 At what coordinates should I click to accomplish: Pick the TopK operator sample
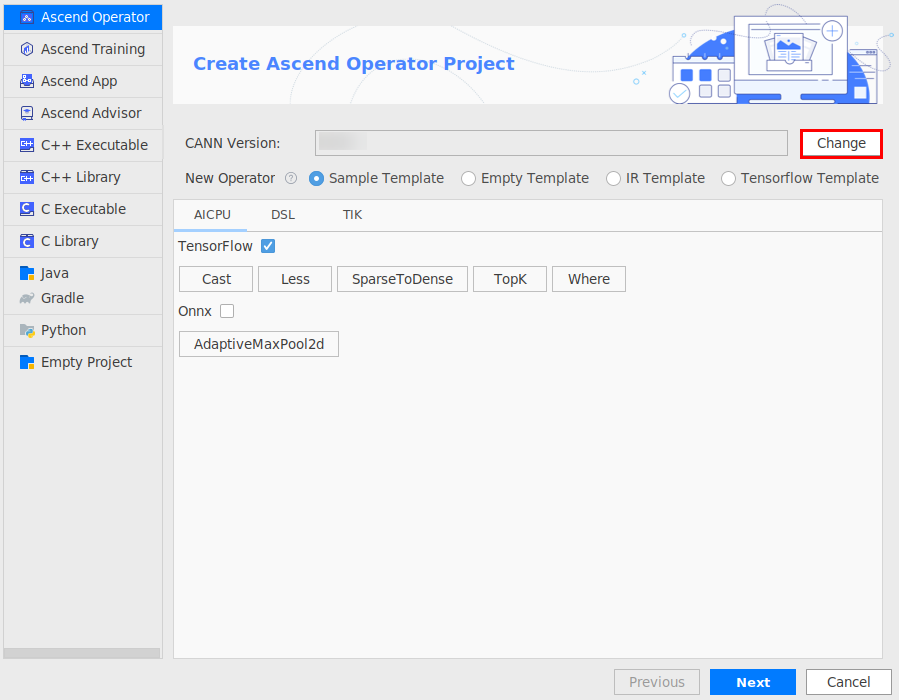(x=510, y=279)
